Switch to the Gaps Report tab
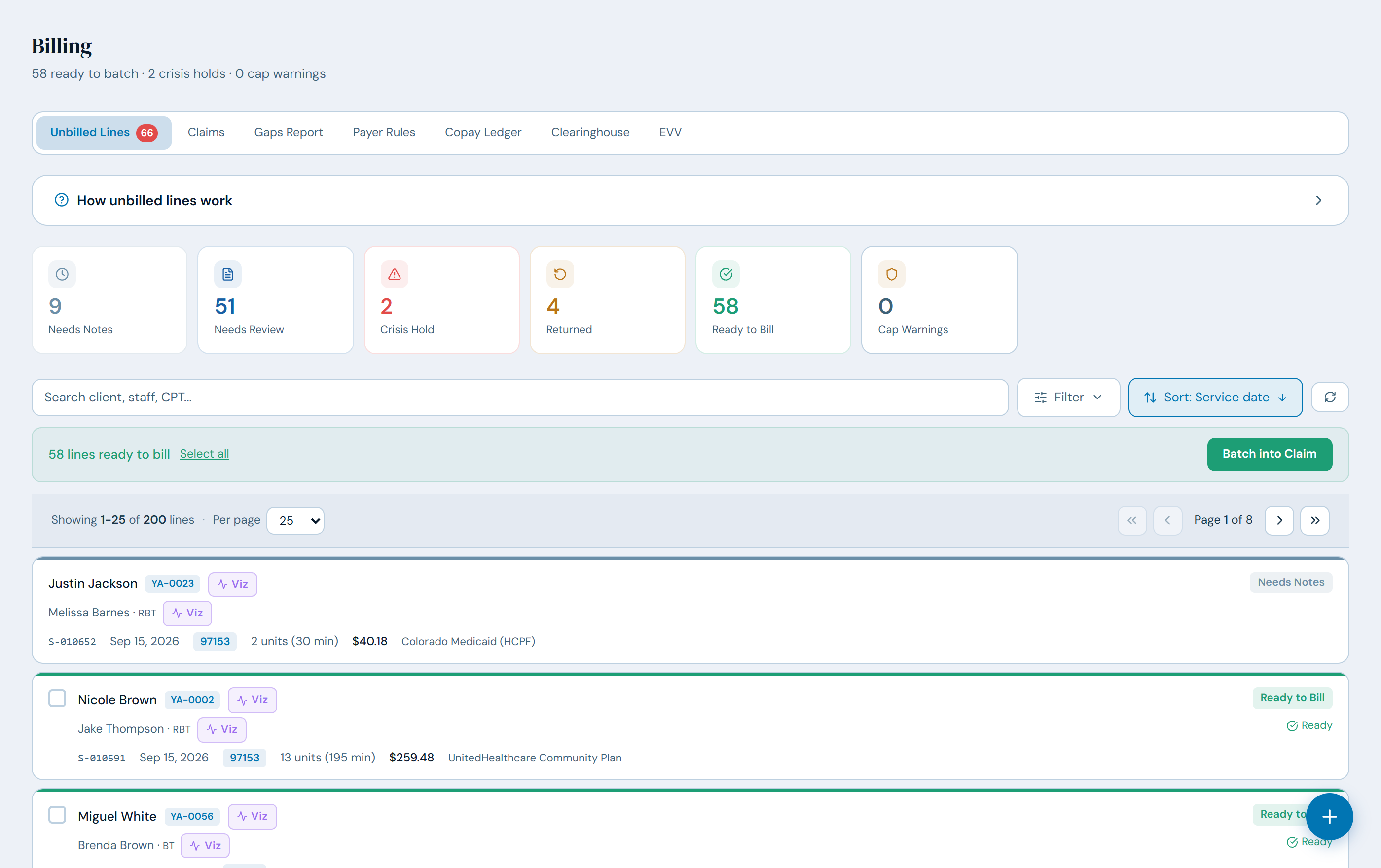Image resolution: width=1381 pixels, height=868 pixels. coord(289,133)
